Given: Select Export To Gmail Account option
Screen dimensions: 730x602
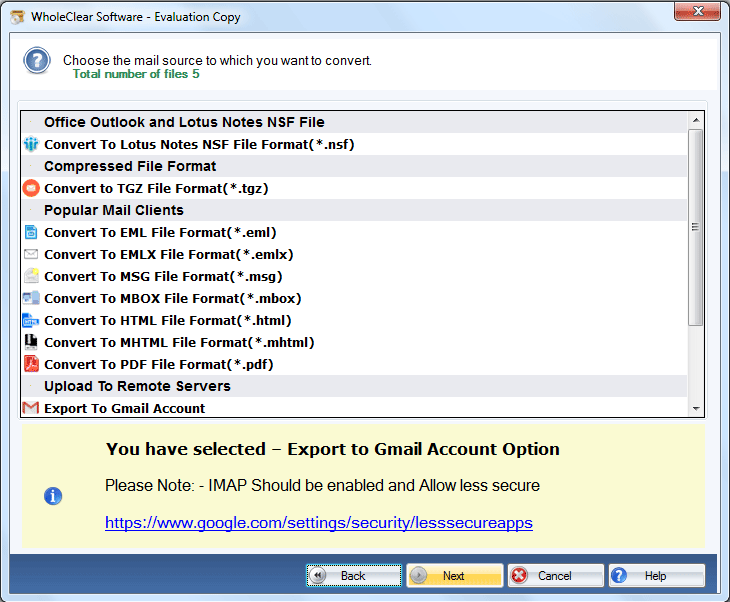Looking at the screenshot, I should [x=354, y=408].
